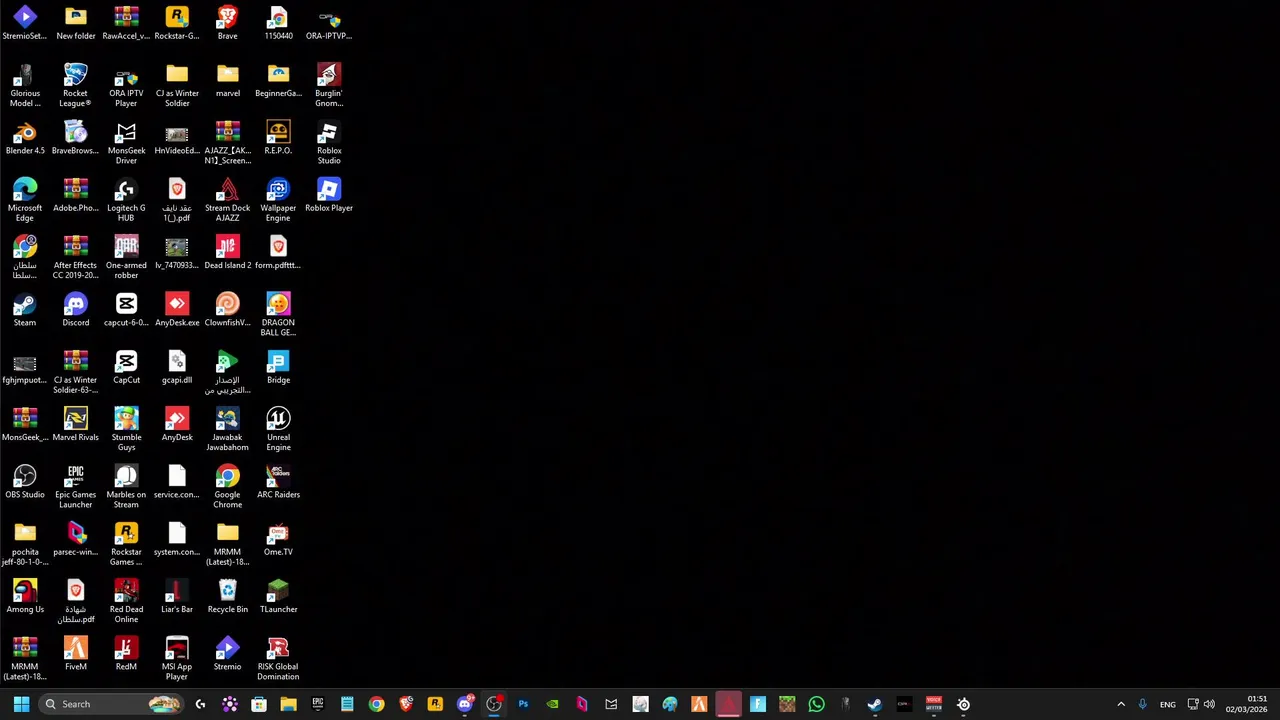This screenshot has height=720, width=1280.
Task: Select the Steam desktop shortcut
Action: coord(25,310)
